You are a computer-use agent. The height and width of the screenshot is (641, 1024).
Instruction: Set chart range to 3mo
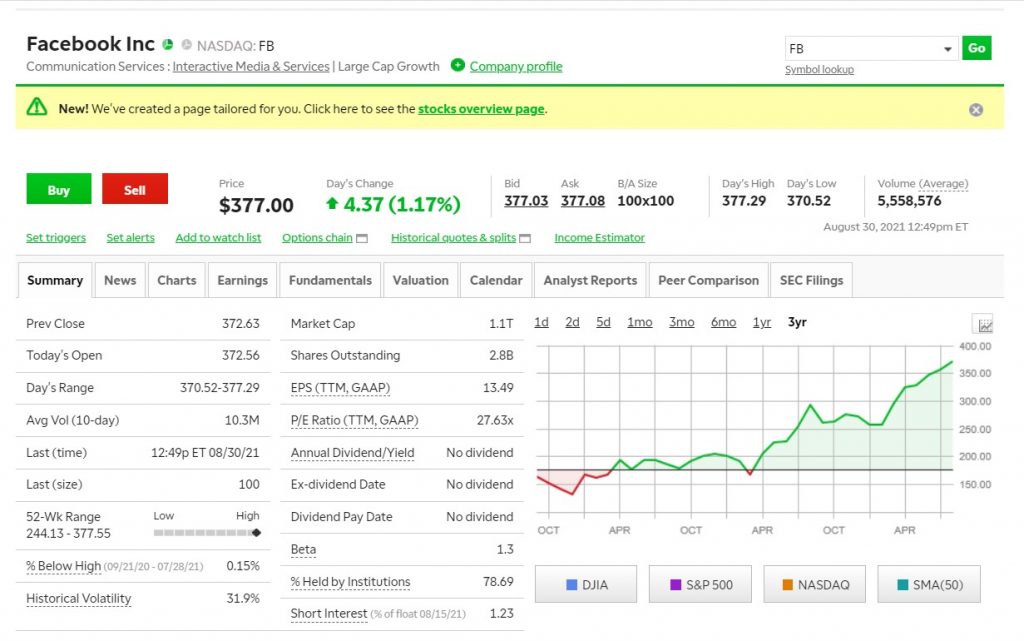[x=682, y=322]
